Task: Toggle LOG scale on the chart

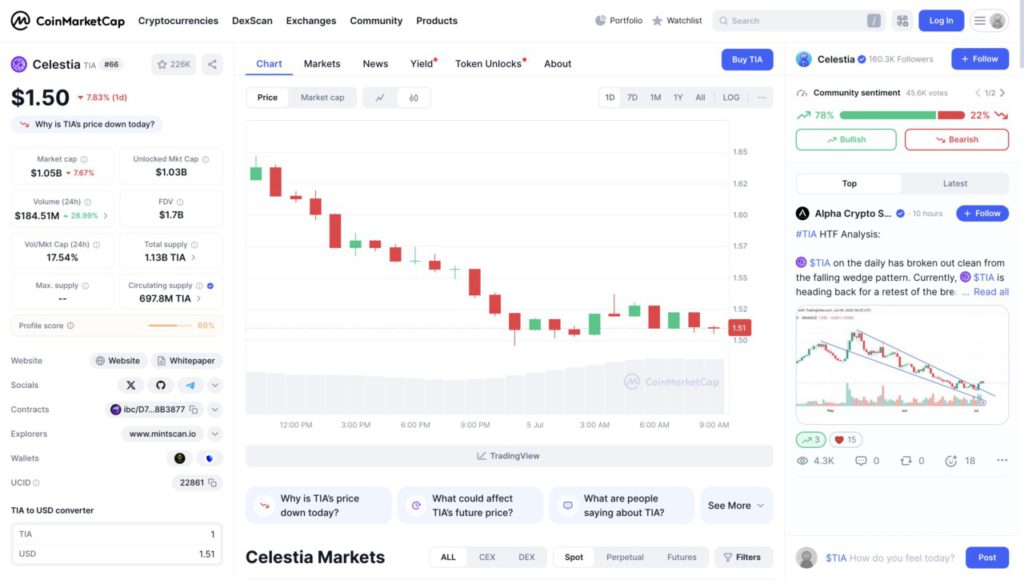Action: (x=731, y=97)
